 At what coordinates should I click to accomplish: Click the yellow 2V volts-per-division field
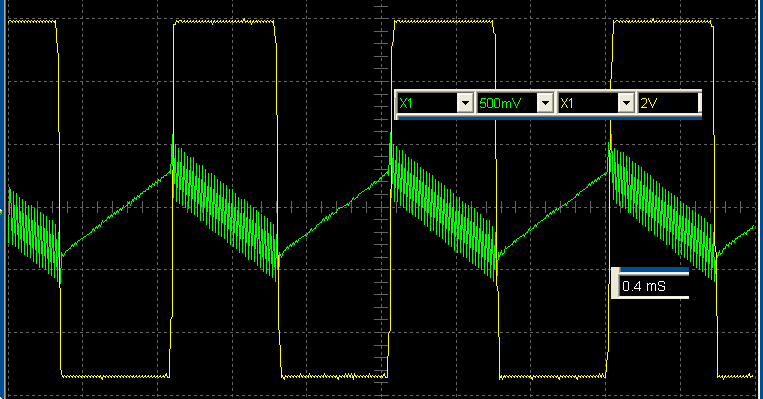[x=668, y=103]
